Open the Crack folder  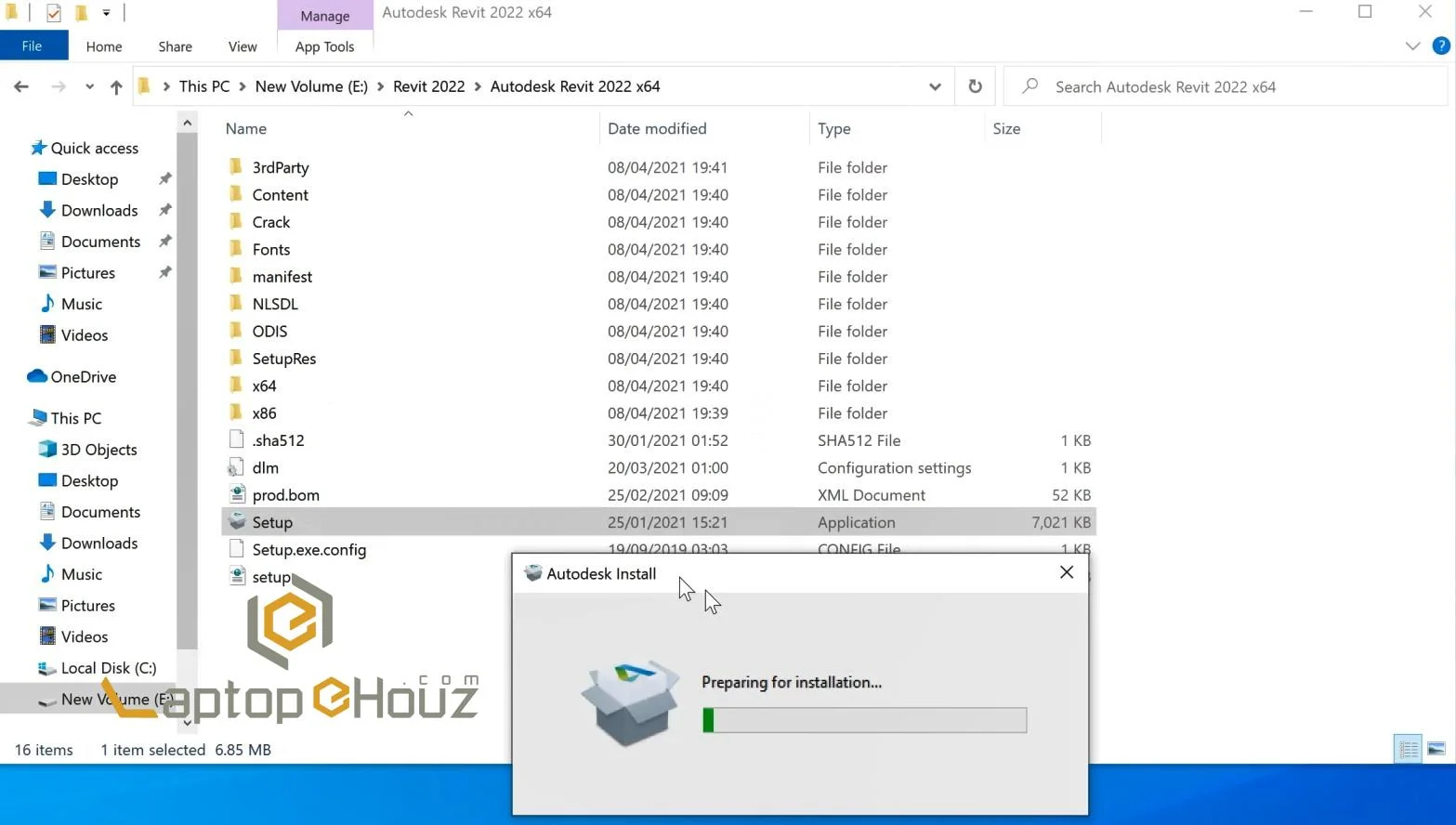270,222
